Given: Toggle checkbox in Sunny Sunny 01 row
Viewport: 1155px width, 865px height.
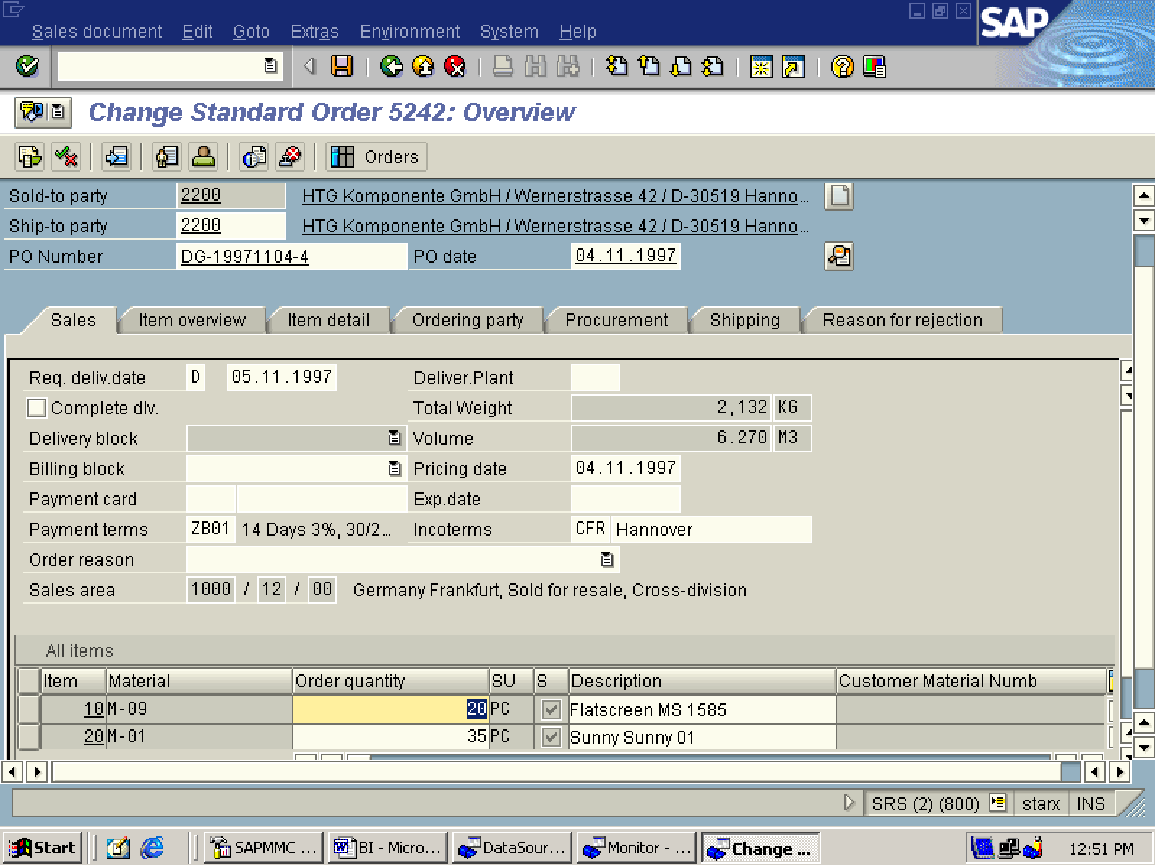Looking at the screenshot, I should tap(551, 737).
